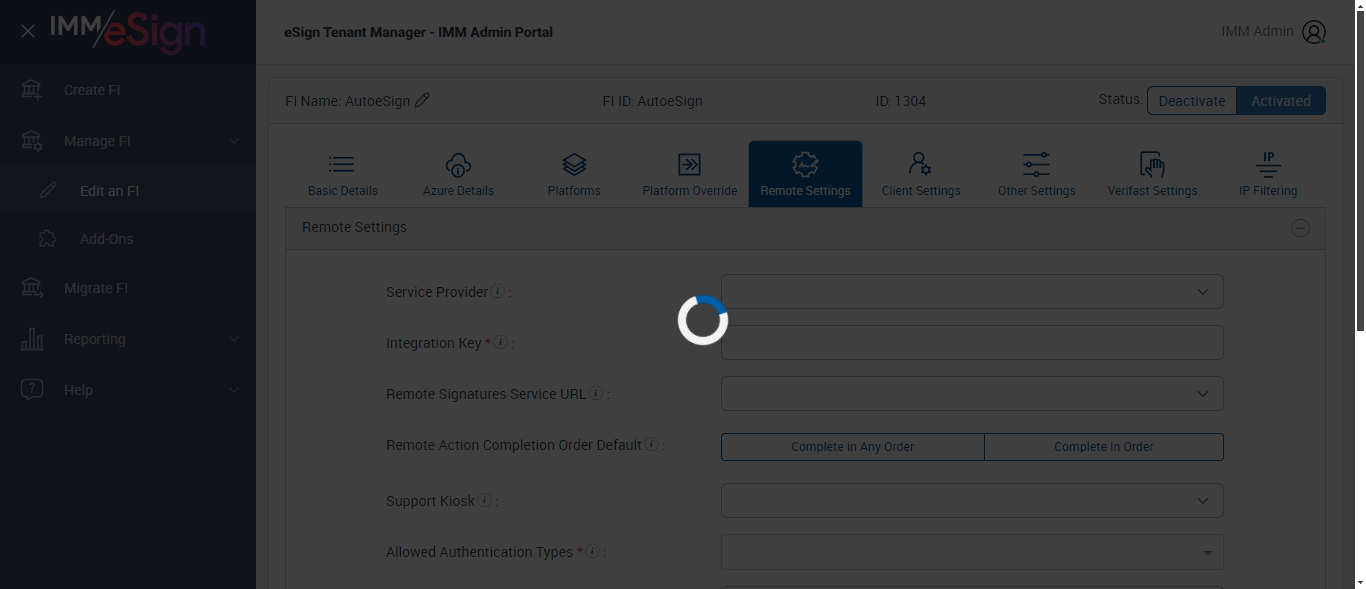
Task: Switch to Azure Details tab
Action: 458,174
